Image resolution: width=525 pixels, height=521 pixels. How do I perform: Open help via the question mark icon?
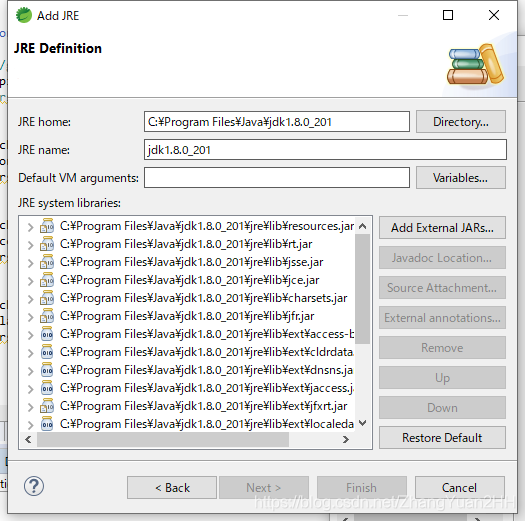point(34,486)
